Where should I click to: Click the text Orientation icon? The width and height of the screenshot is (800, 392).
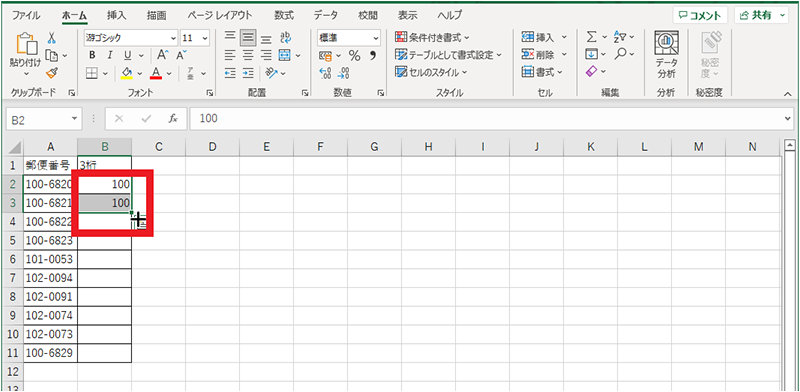(272, 74)
